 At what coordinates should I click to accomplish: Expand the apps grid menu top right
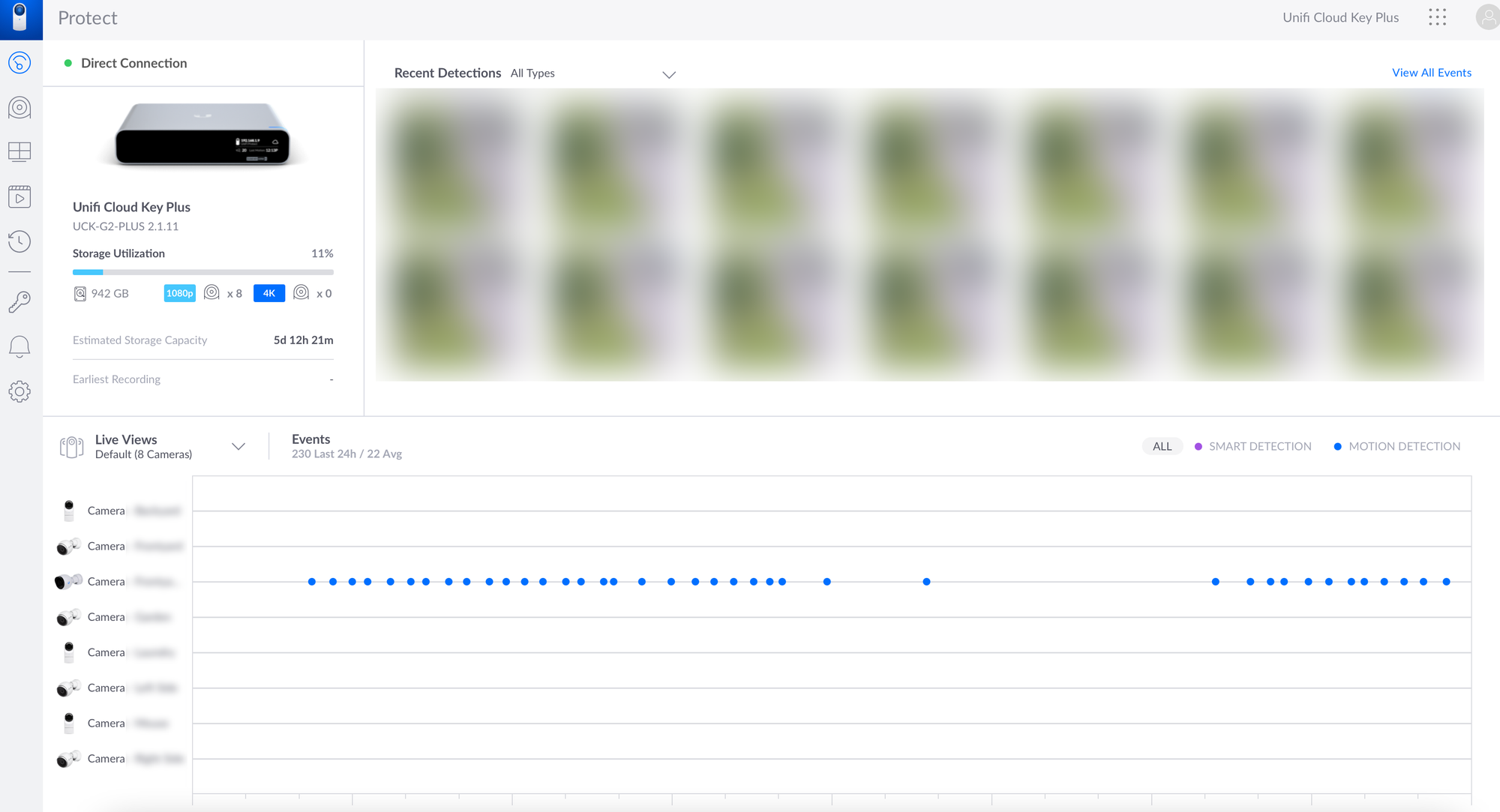pos(1437,16)
